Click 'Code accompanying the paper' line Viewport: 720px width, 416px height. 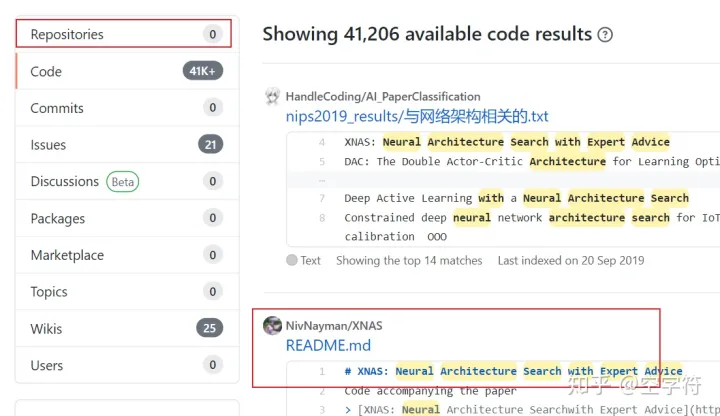[x=430, y=391]
